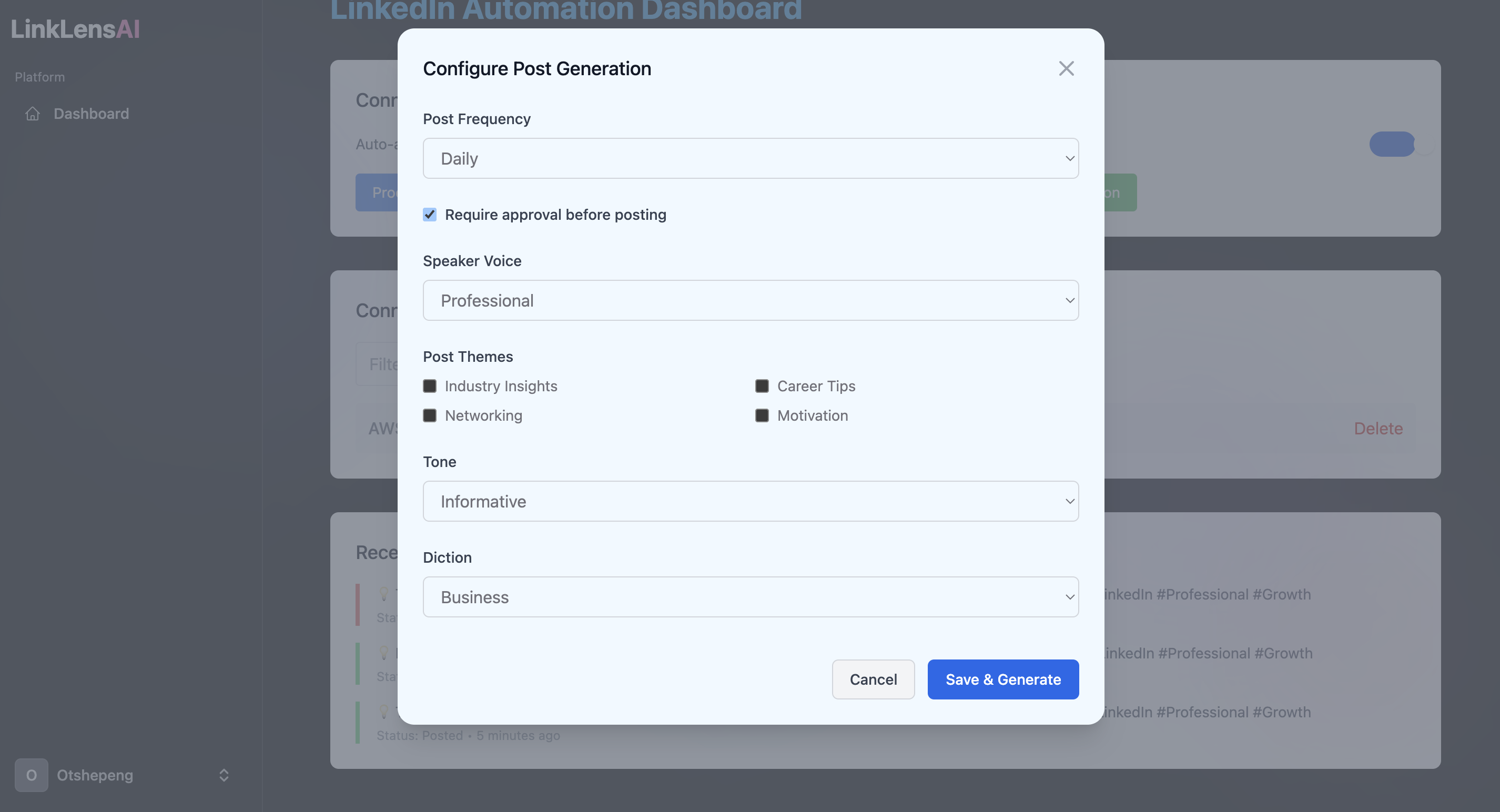Click the lightbulb icon on the last posted entry
Screen dimensions: 1500x812
pos(384,712)
